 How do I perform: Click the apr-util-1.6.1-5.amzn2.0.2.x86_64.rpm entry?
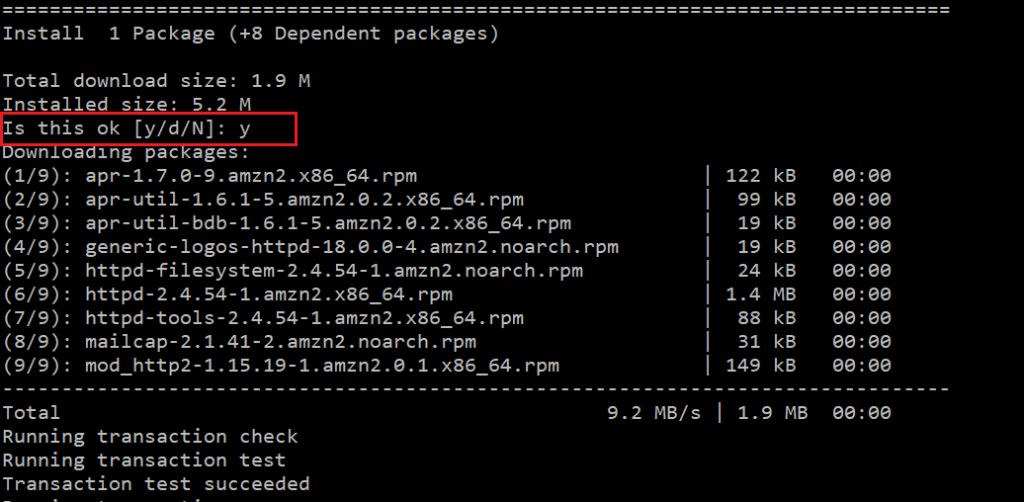click(447, 200)
